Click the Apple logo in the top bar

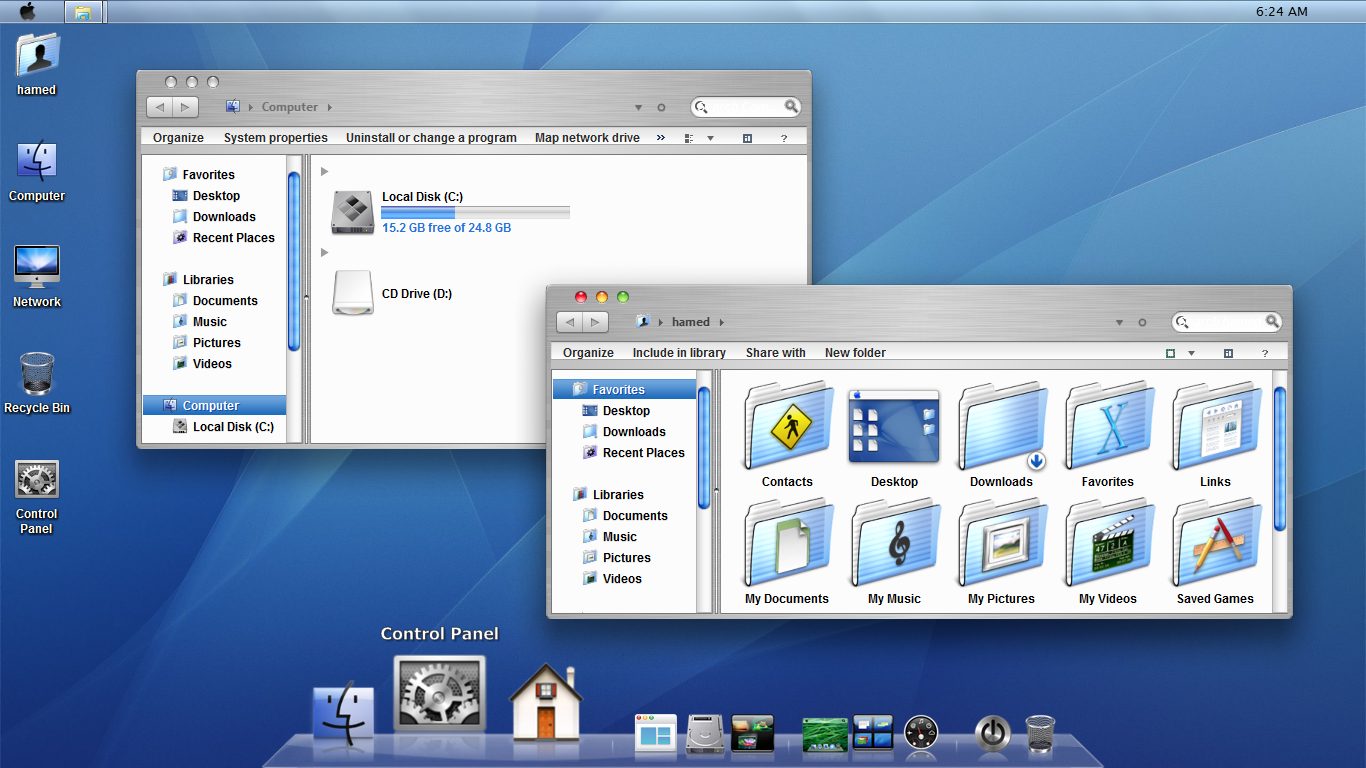point(27,11)
